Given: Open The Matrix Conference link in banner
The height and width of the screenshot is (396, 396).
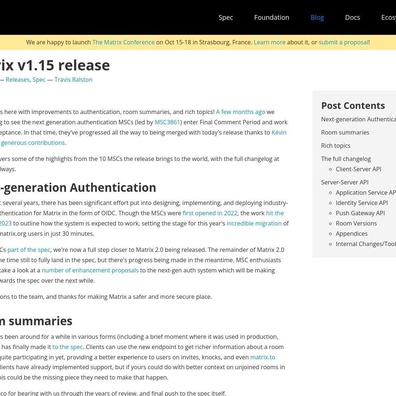Looking at the screenshot, I should 123,42.
